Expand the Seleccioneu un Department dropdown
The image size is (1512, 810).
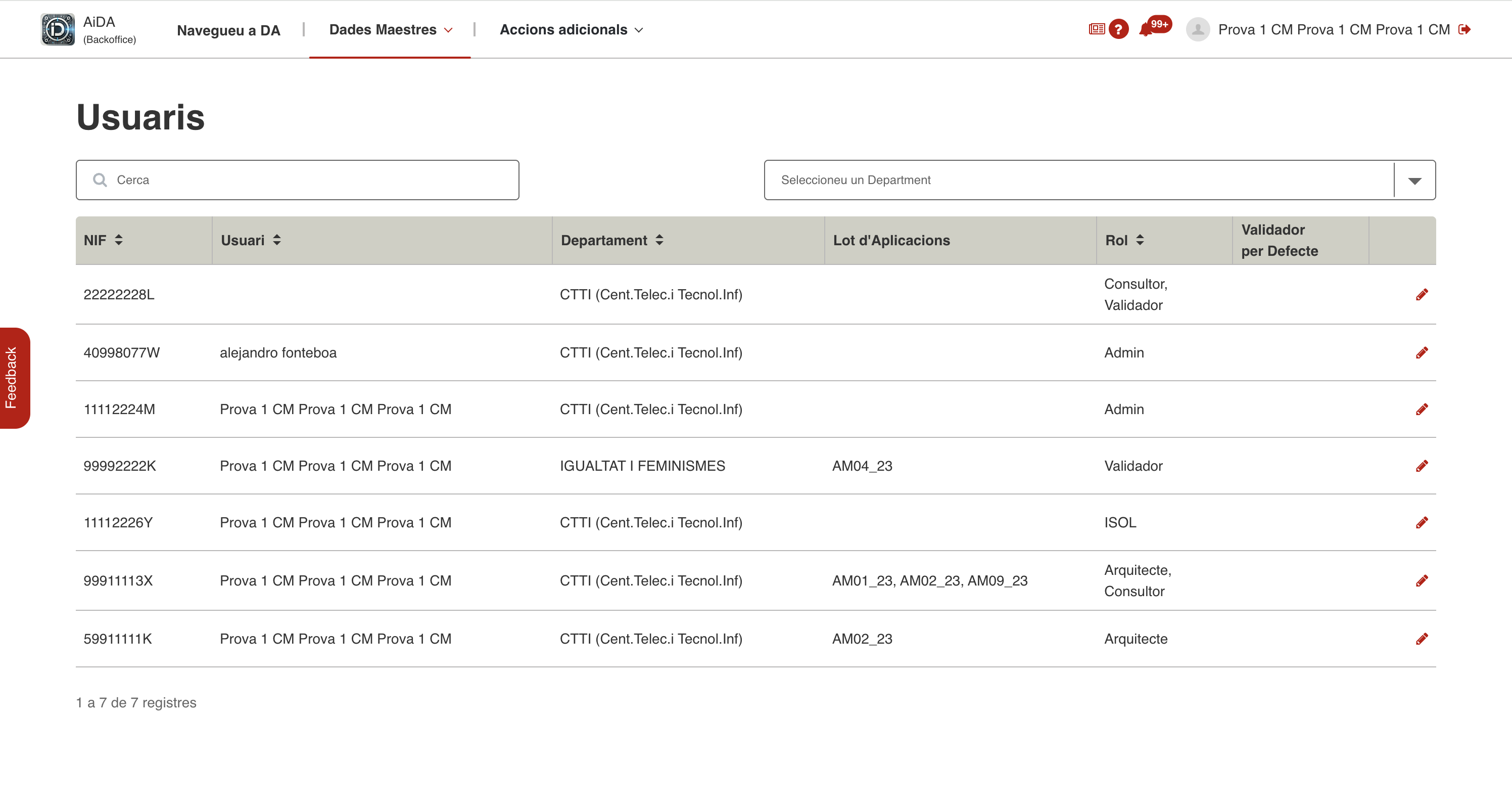click(1414, 181)
